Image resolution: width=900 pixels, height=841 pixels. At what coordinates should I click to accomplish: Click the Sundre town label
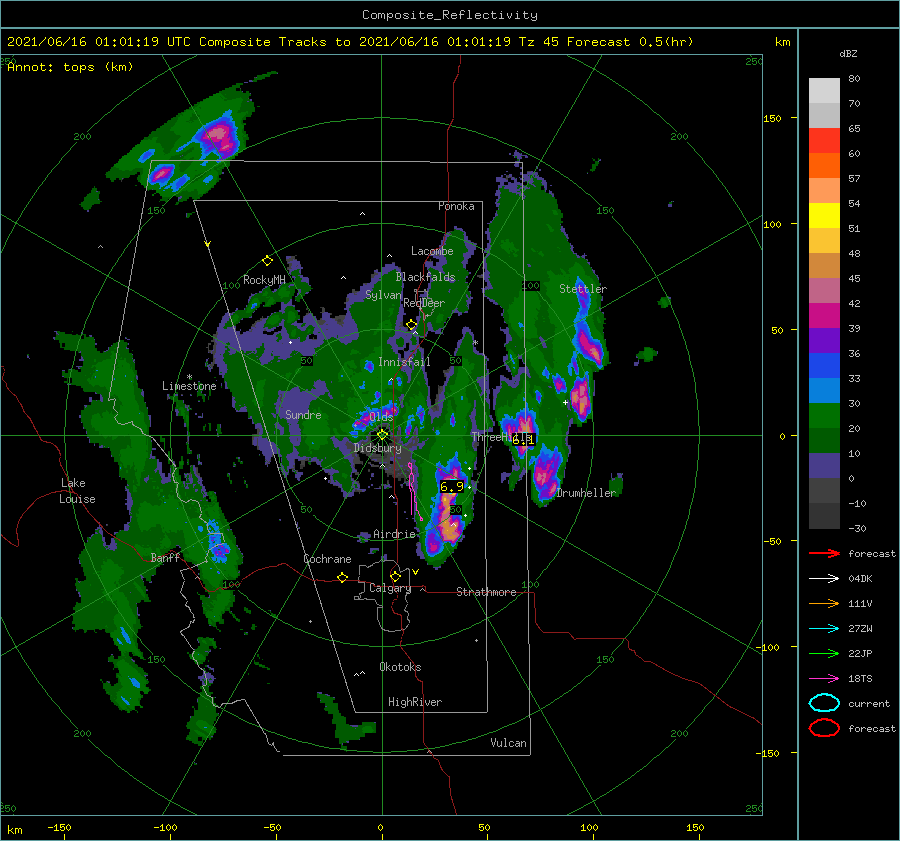point(303,415)
